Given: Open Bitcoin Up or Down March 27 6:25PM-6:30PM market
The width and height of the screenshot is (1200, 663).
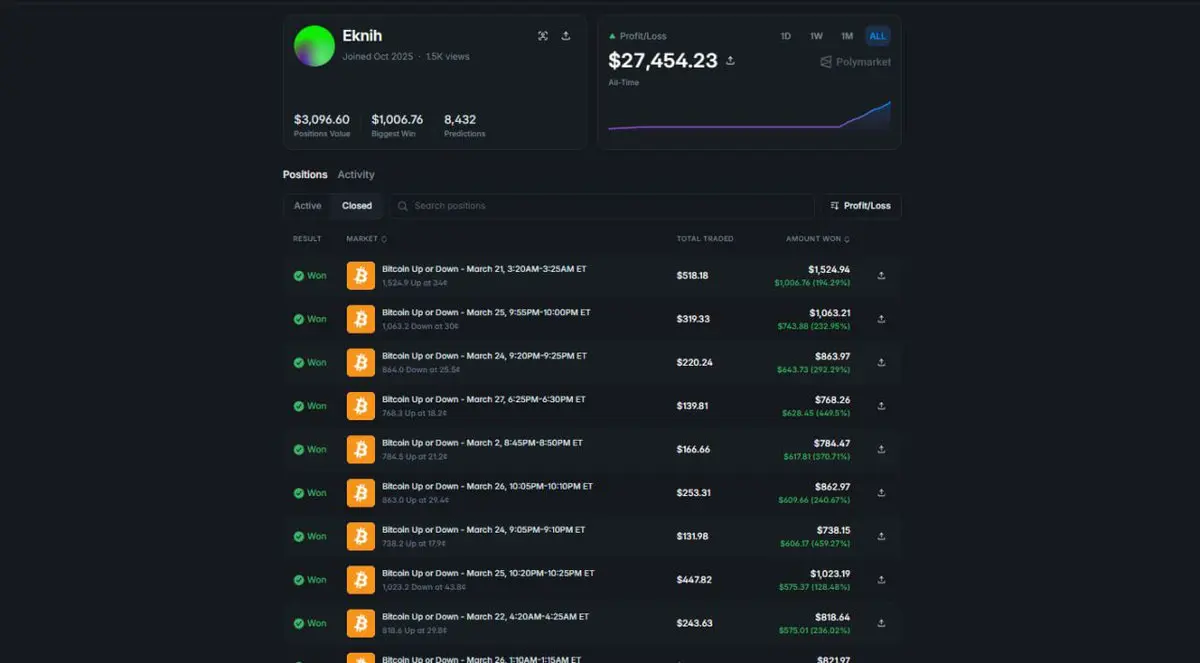Looking at the screenshot, I should pyautogui.click(x=484, y=399).
